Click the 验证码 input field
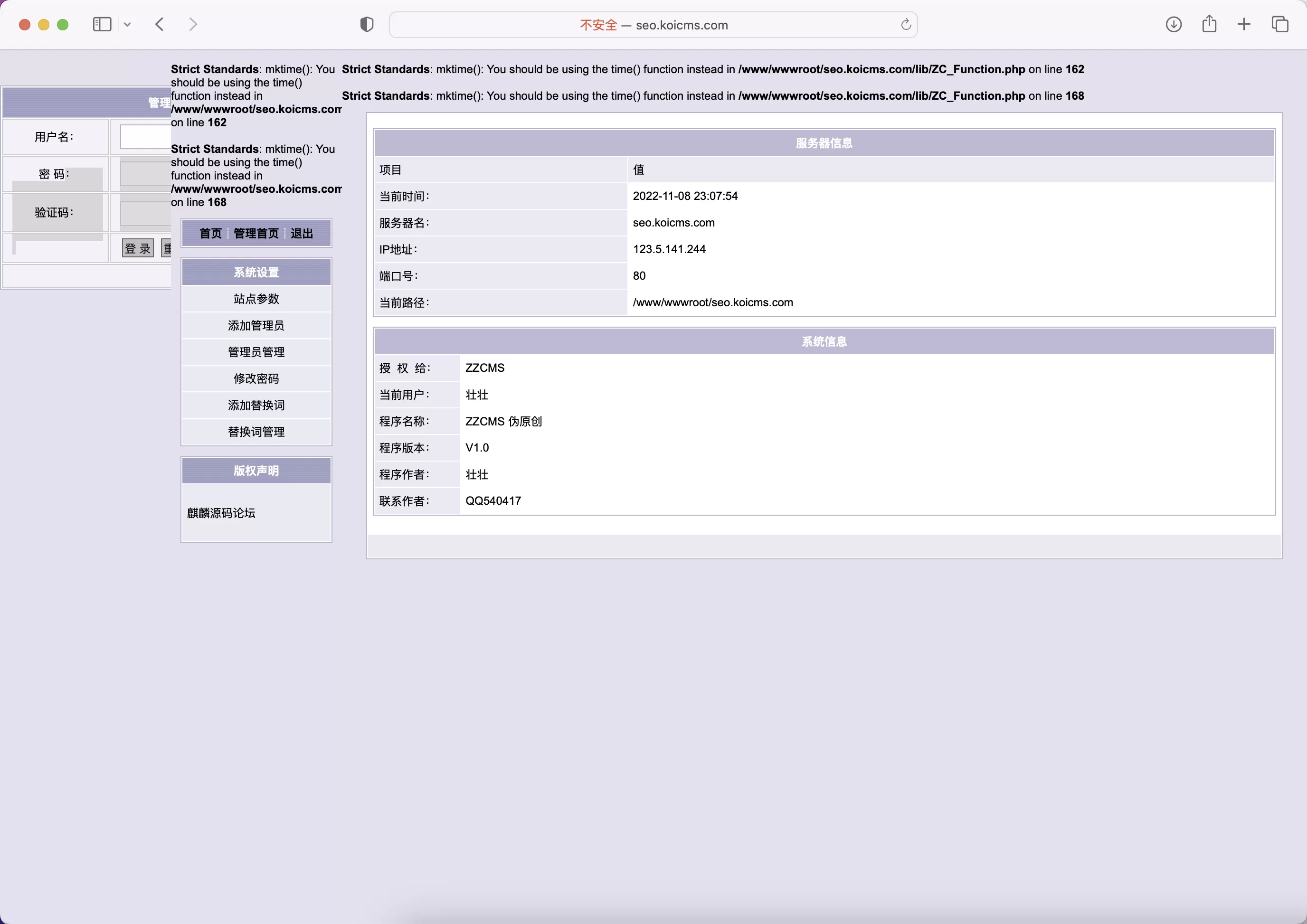Image resolution: width=1307 pixels, height=924 pixels. [145, 213]
